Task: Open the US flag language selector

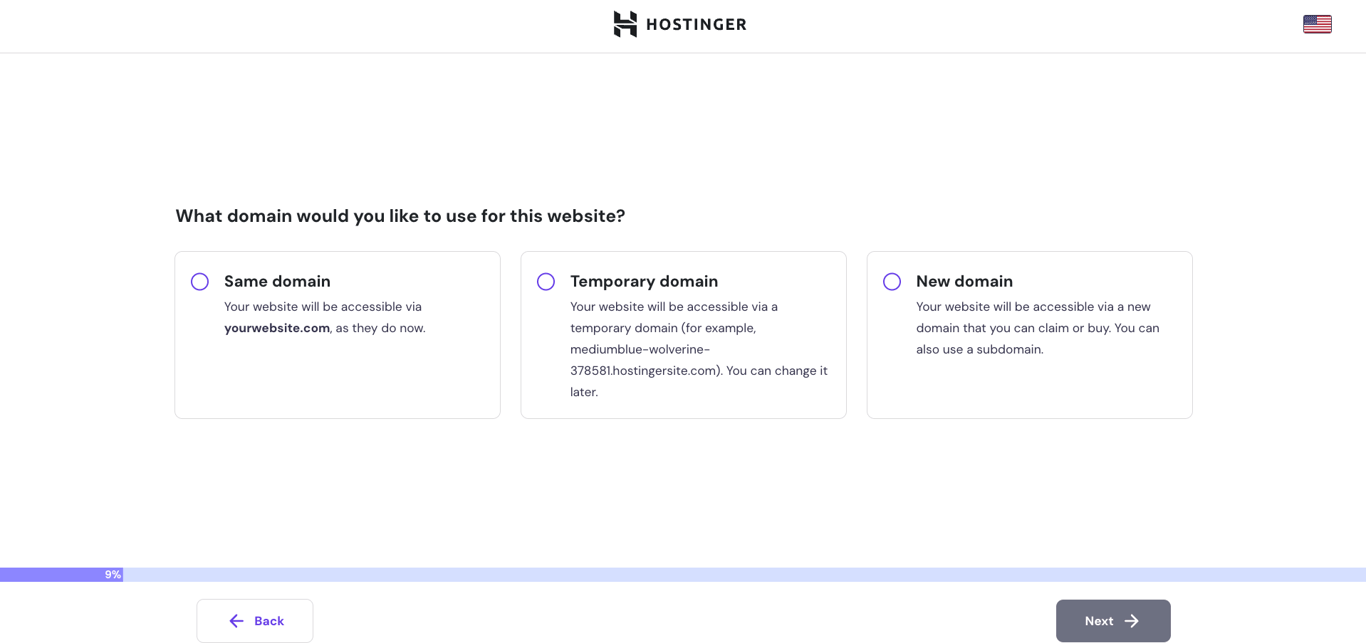Action: [1317, 22]
